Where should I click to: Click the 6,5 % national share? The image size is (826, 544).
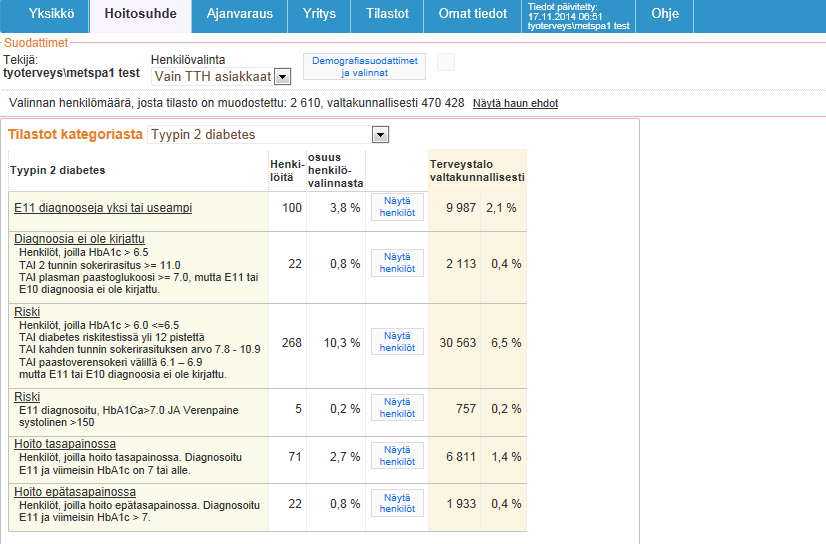pos(506,343)
